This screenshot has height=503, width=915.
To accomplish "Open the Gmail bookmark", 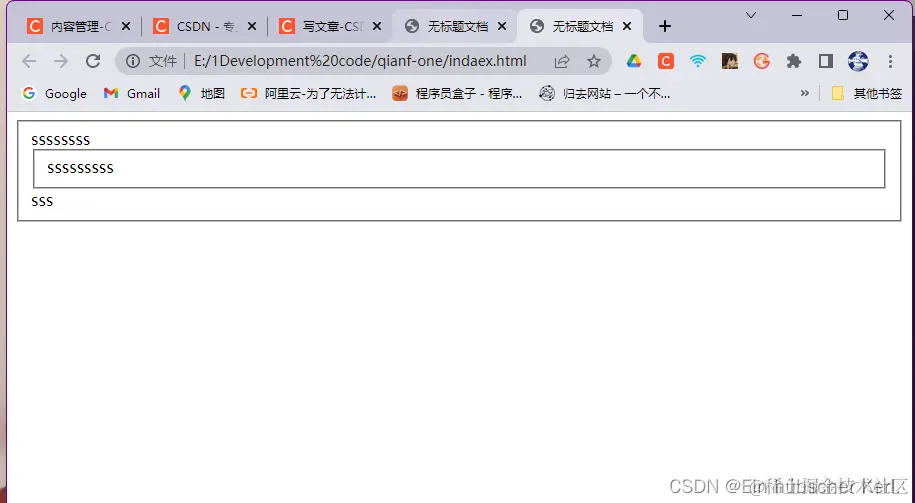I will click(132, 93).
